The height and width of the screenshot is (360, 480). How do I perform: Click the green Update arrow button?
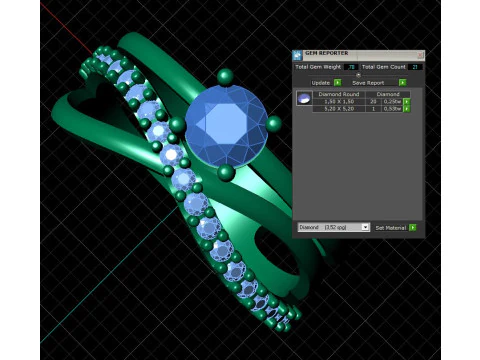pyautogui.click(x=337, y=82)
